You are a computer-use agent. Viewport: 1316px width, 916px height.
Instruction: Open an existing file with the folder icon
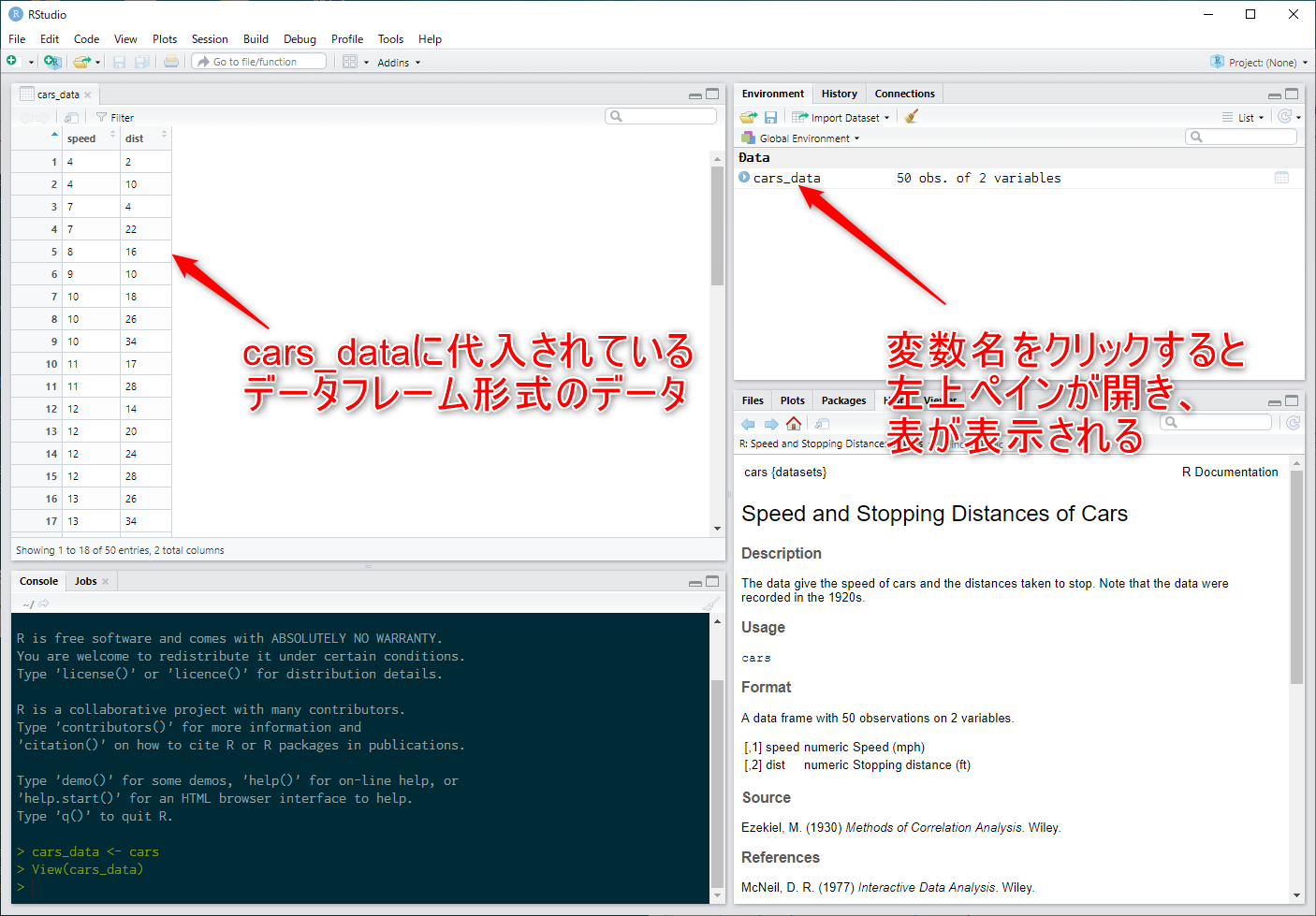tap(81, 62)
